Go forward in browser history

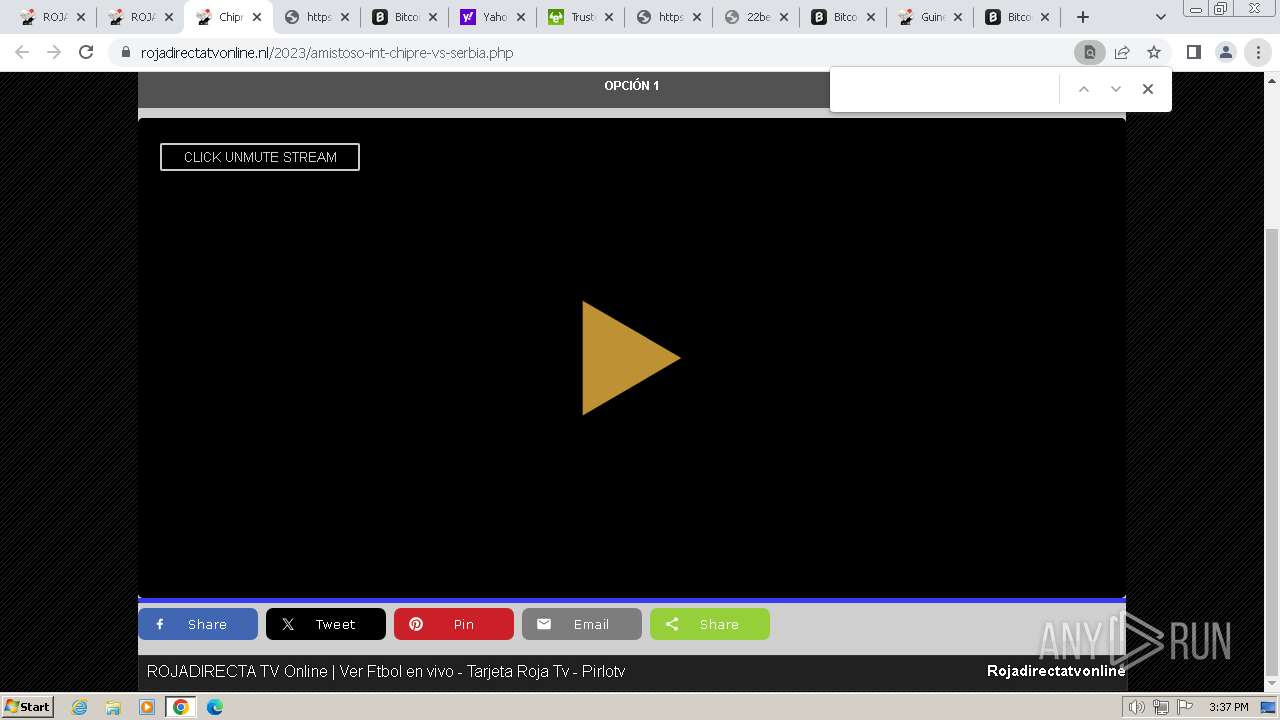click(x=54, y=52)
